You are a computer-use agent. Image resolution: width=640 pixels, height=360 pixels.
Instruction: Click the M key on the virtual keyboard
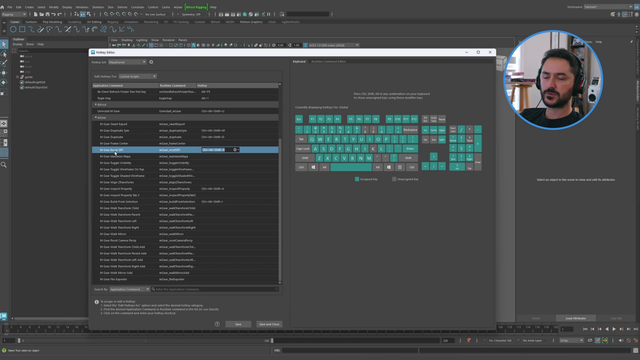click(x=369, y=158)
